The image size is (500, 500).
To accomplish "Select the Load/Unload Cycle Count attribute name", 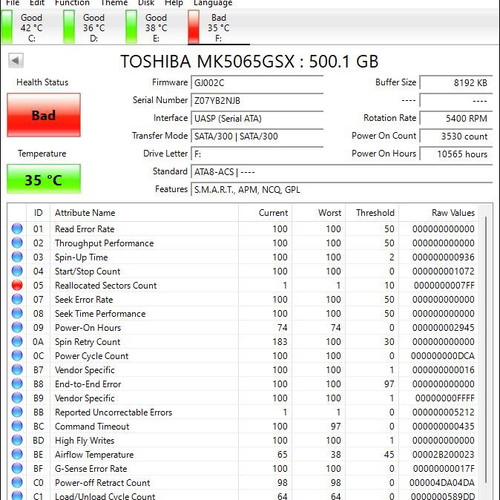I will 105,496.
